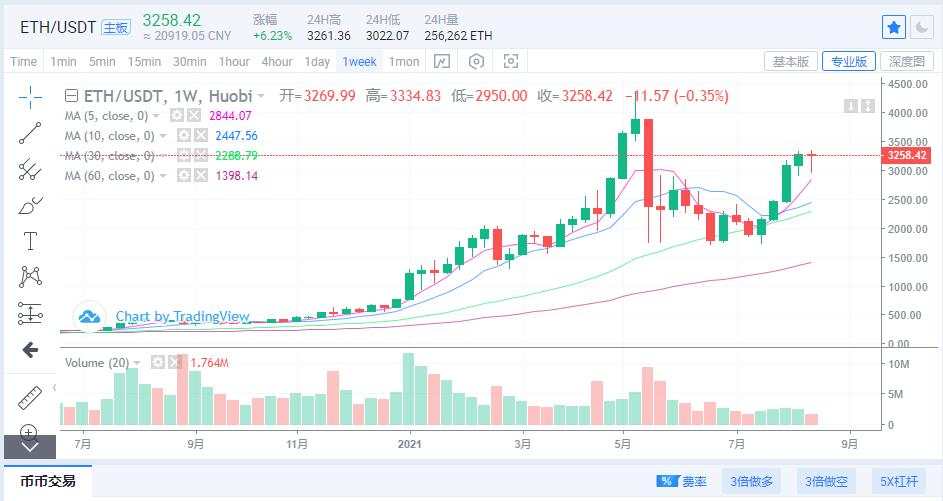Click the 专业版 view button

click(849, 61)
